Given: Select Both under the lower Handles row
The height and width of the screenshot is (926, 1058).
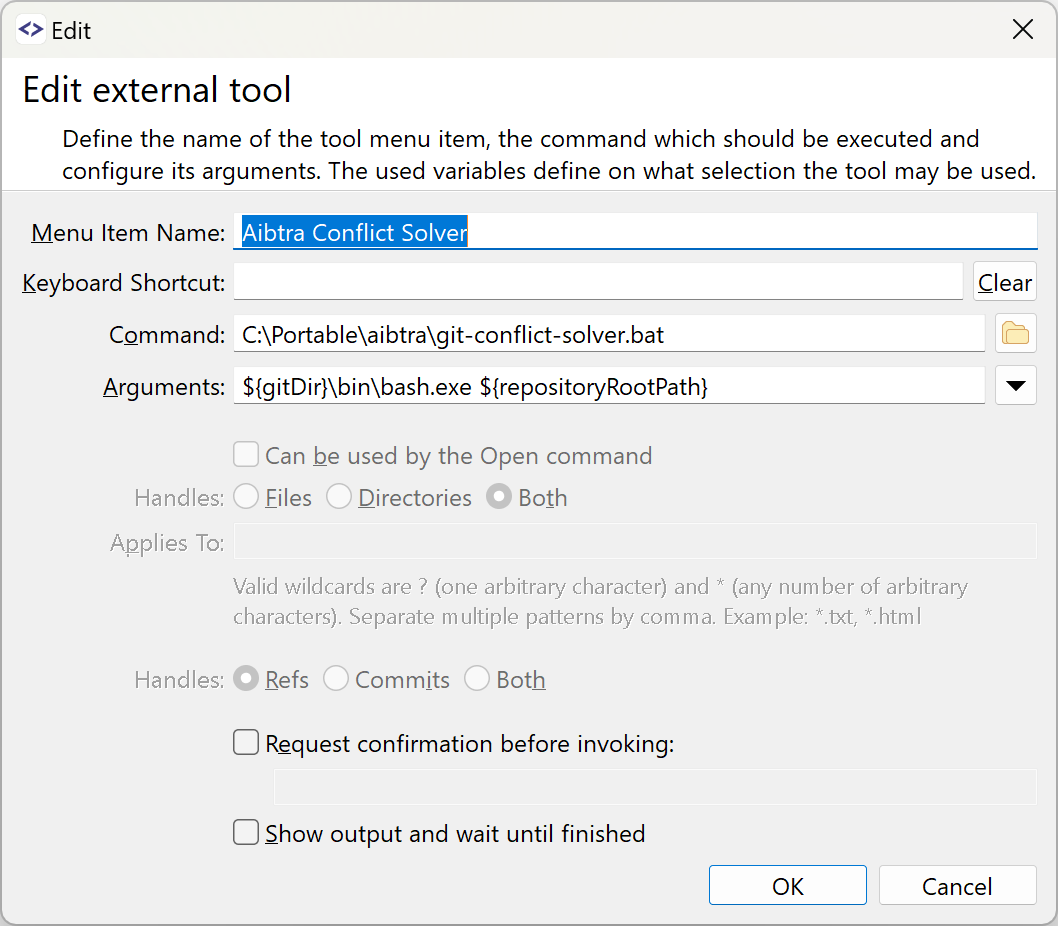Looking at the screenshot, I should [477, 679].
